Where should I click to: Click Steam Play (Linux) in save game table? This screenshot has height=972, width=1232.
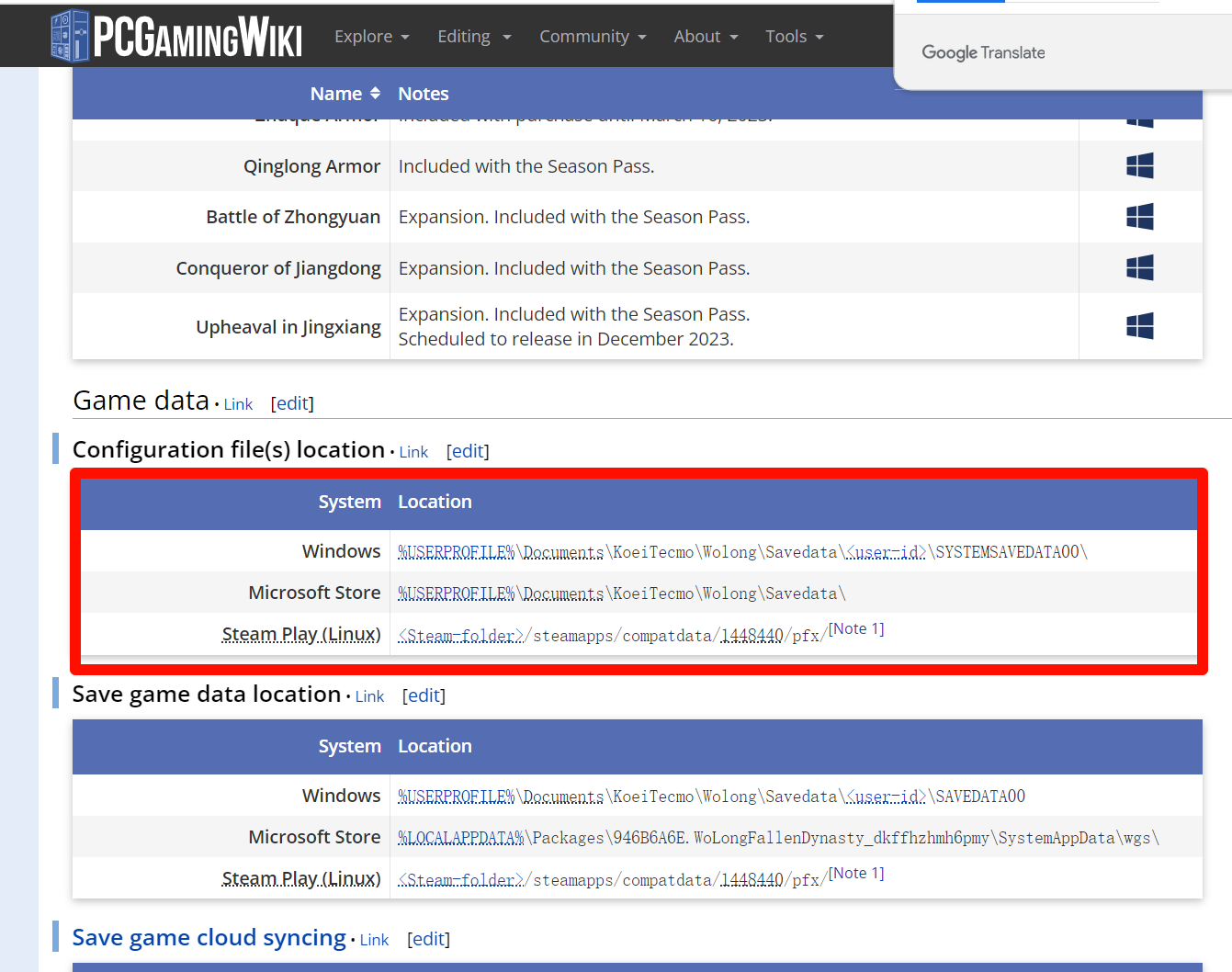pyautogui.click(x=301, y=879)
